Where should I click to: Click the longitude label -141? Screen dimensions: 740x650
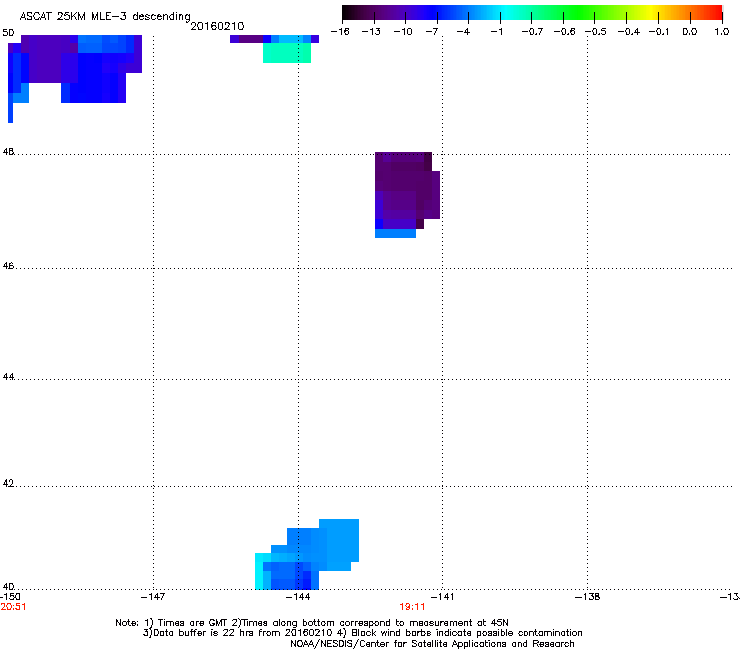442,597
